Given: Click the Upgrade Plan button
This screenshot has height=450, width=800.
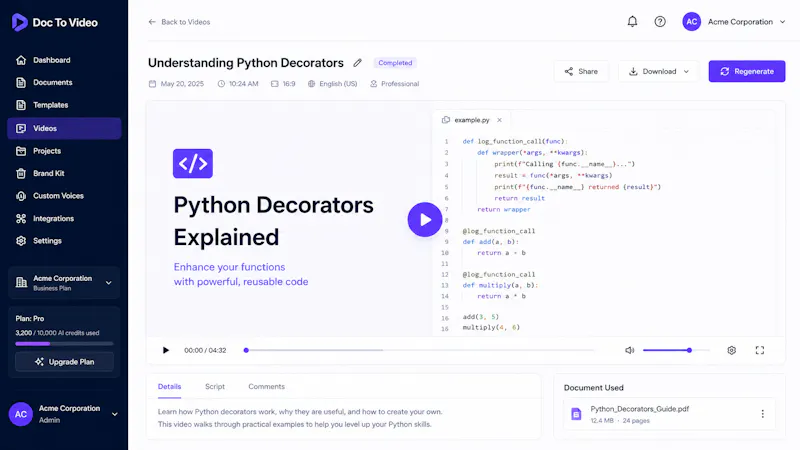Looking at the screenshot, I should tap(64, 362).
